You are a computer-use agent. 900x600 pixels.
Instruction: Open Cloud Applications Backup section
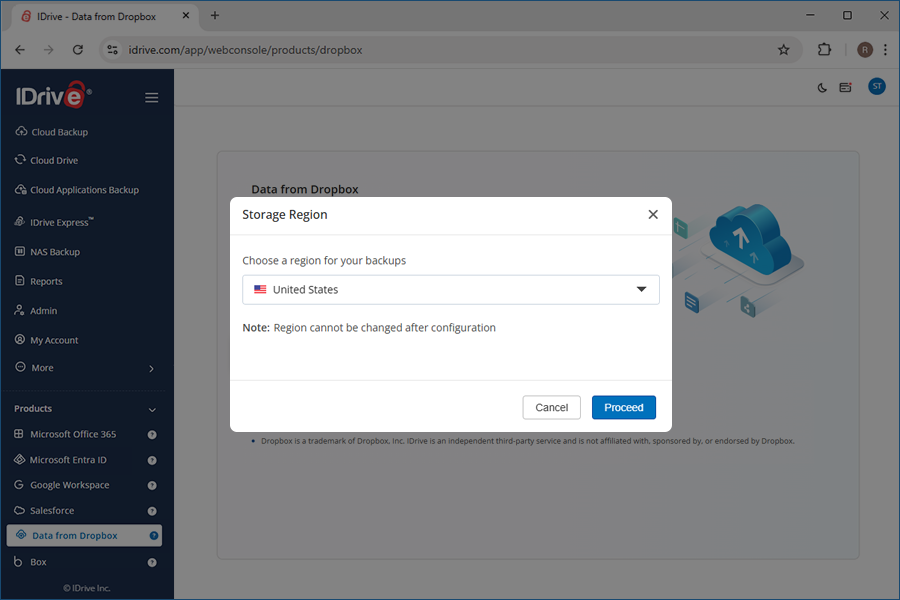click(x=77, y=189)
